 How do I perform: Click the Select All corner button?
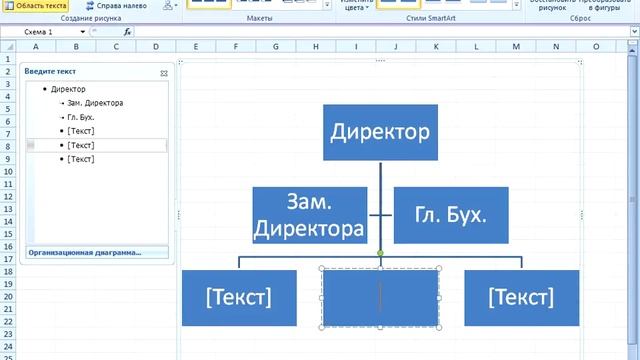pyautogui.click(x=8, y=47)
